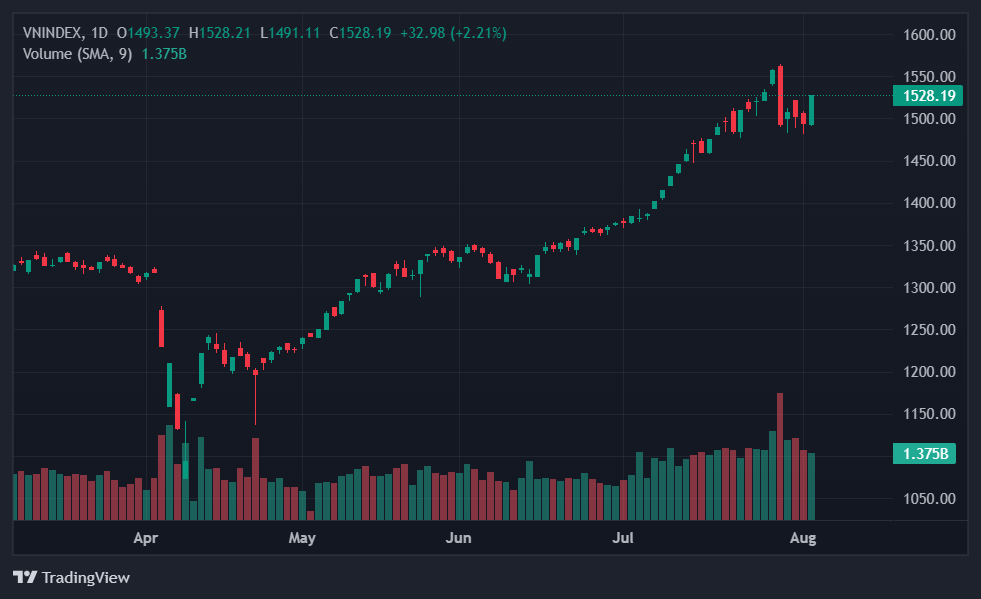The image size is (981, 599).
Task: Click the 1150.00 price axis label
Action: click(x=929, y=414)
